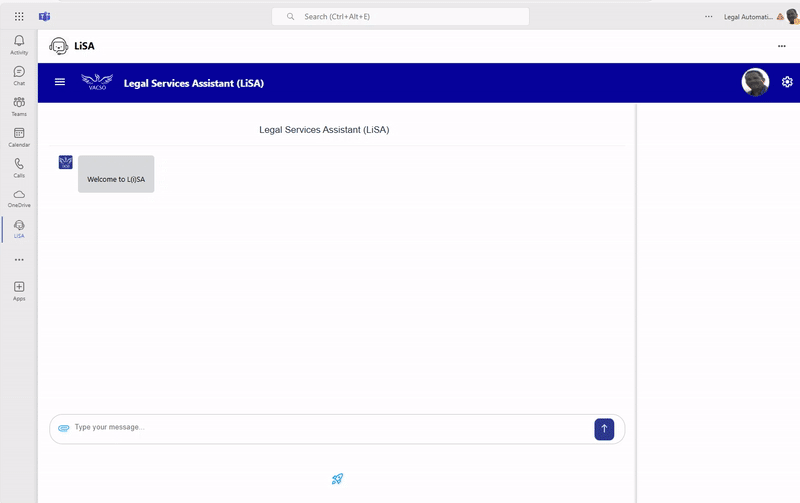Open user profile picture in blue header

click(755, 82)
